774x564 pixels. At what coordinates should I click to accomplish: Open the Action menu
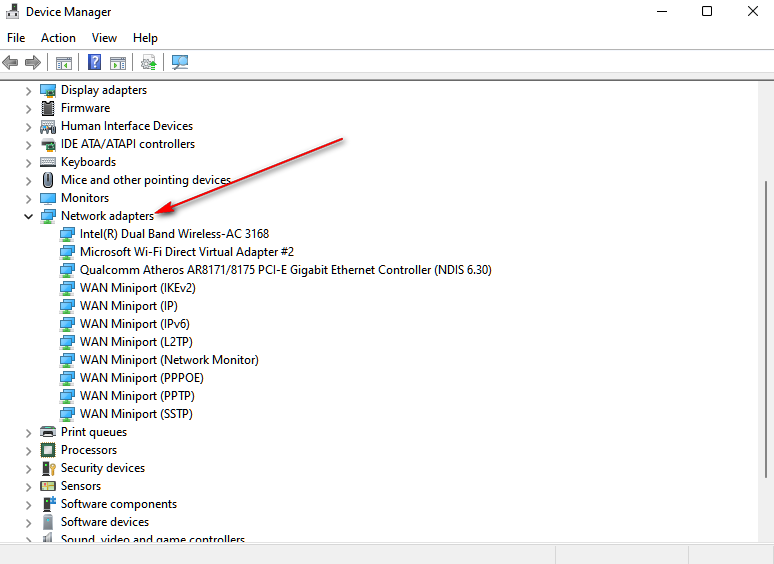(58, 38)
